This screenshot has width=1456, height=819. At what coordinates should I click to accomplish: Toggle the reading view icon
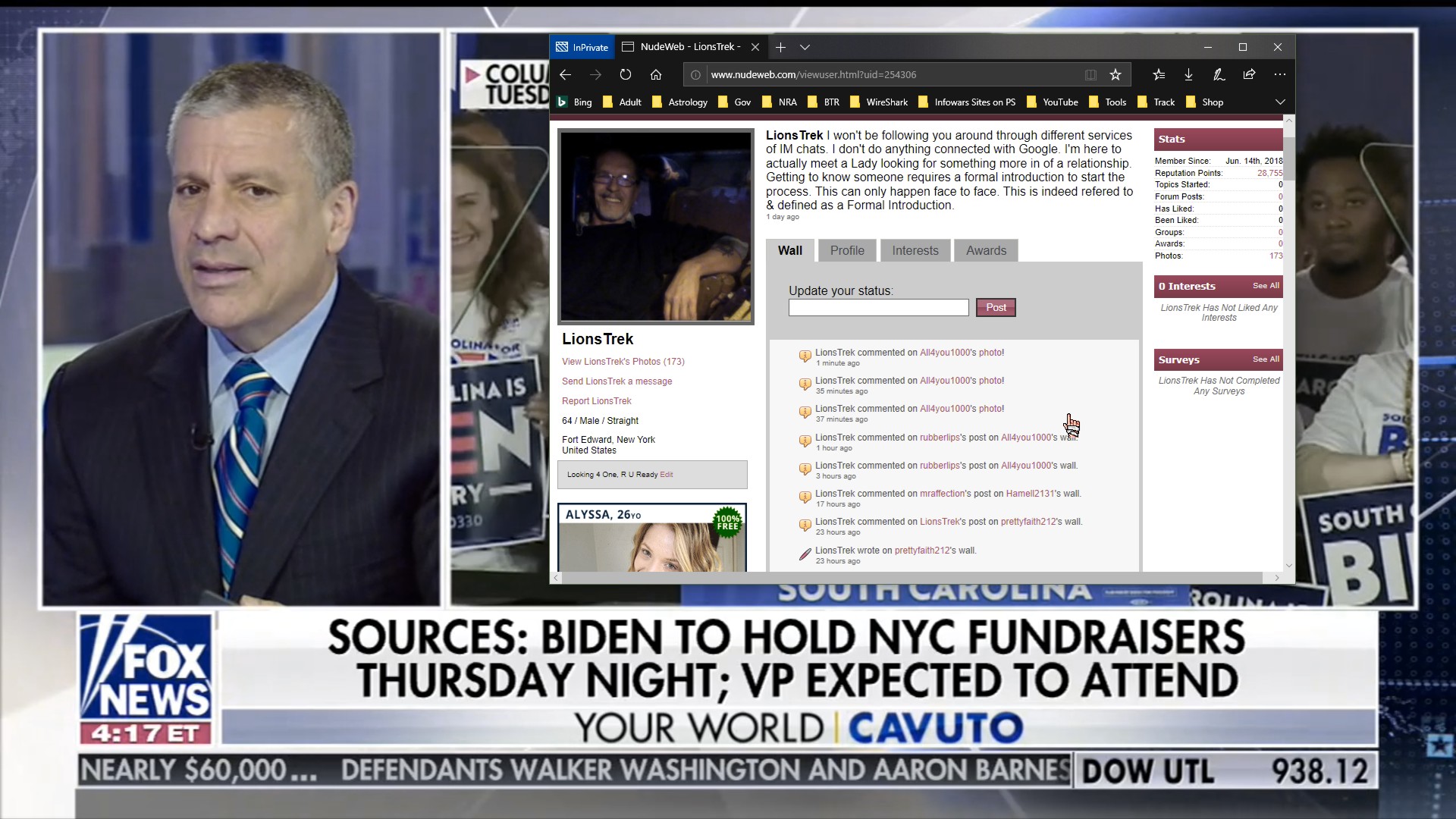tap(1090, 74)
